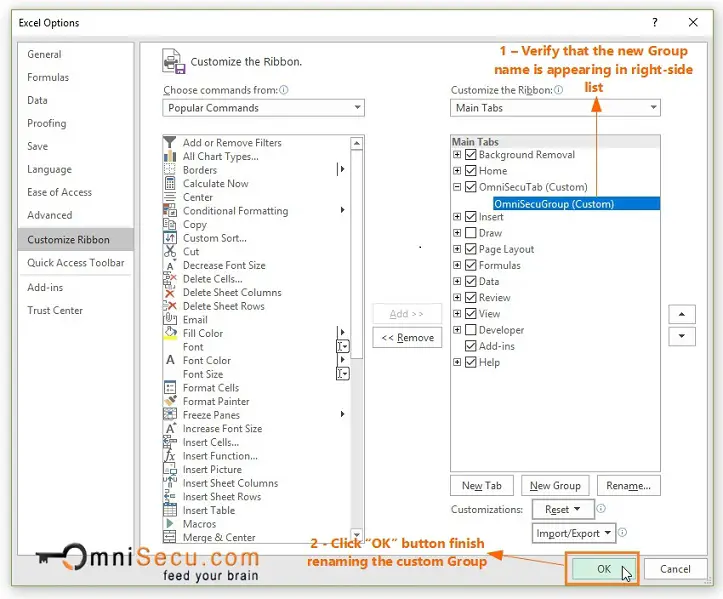Toggle the OmniSecuTab (Custom) checkbox

point(470,187)
